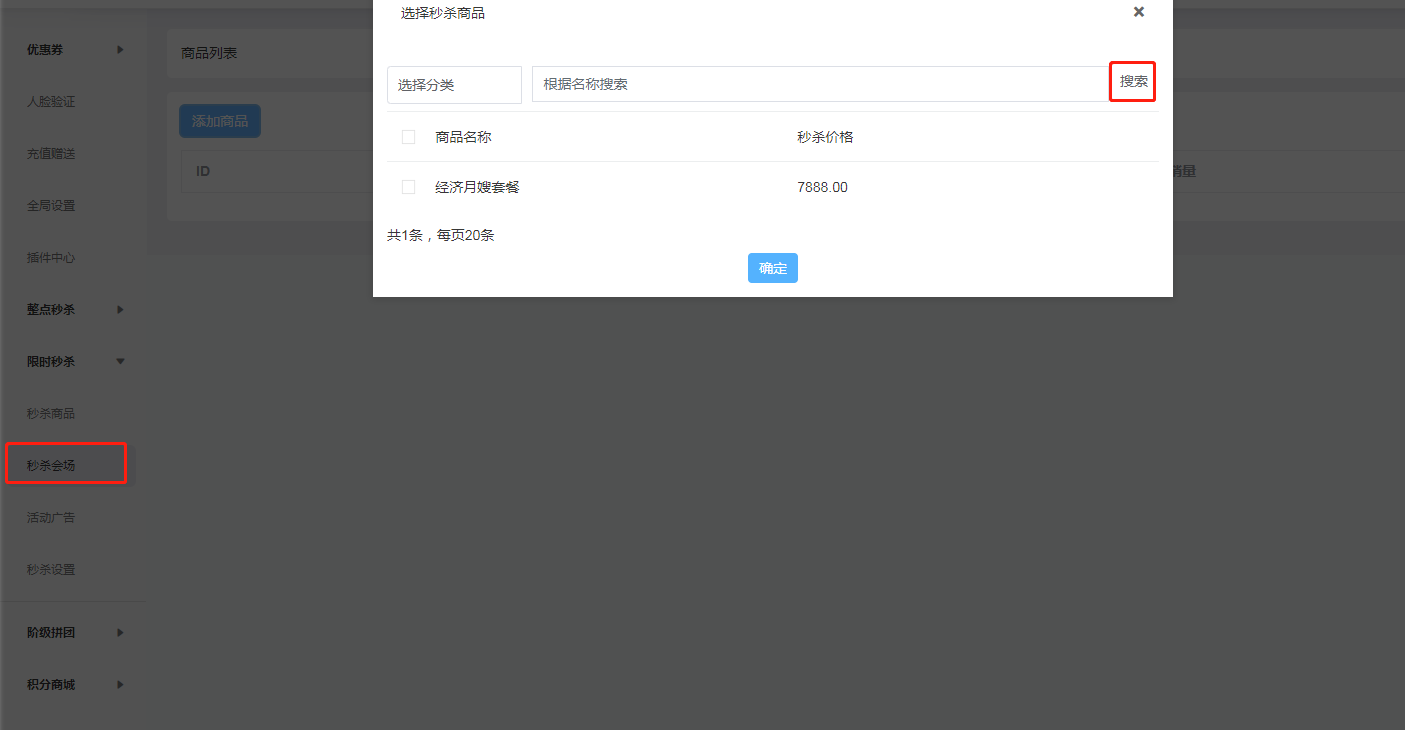Open 活动广告 submenu item

click(51, 517)
